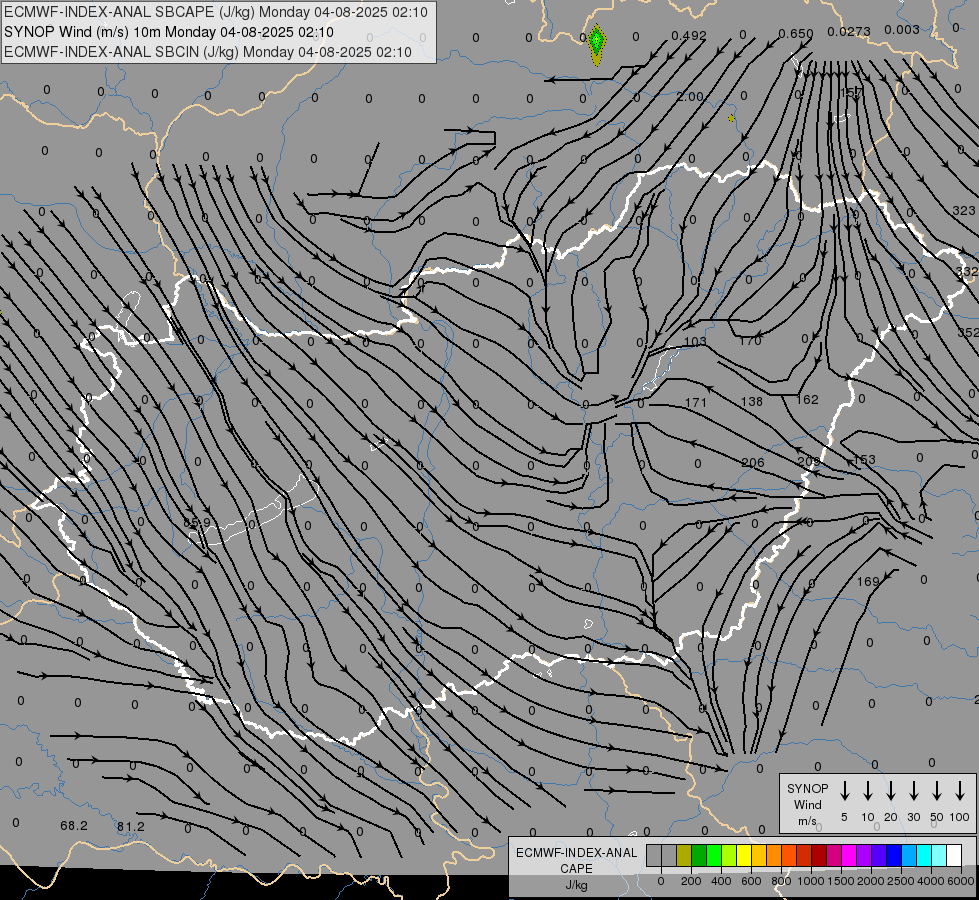Click the wind legend arrow for 100 m/s

(x=960, y=791)
